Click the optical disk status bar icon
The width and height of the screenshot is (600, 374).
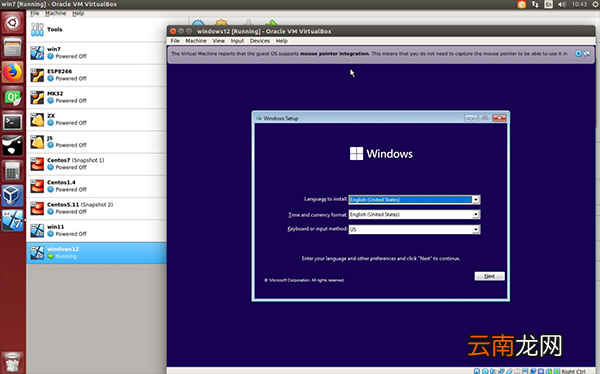[x=485, y=371]
